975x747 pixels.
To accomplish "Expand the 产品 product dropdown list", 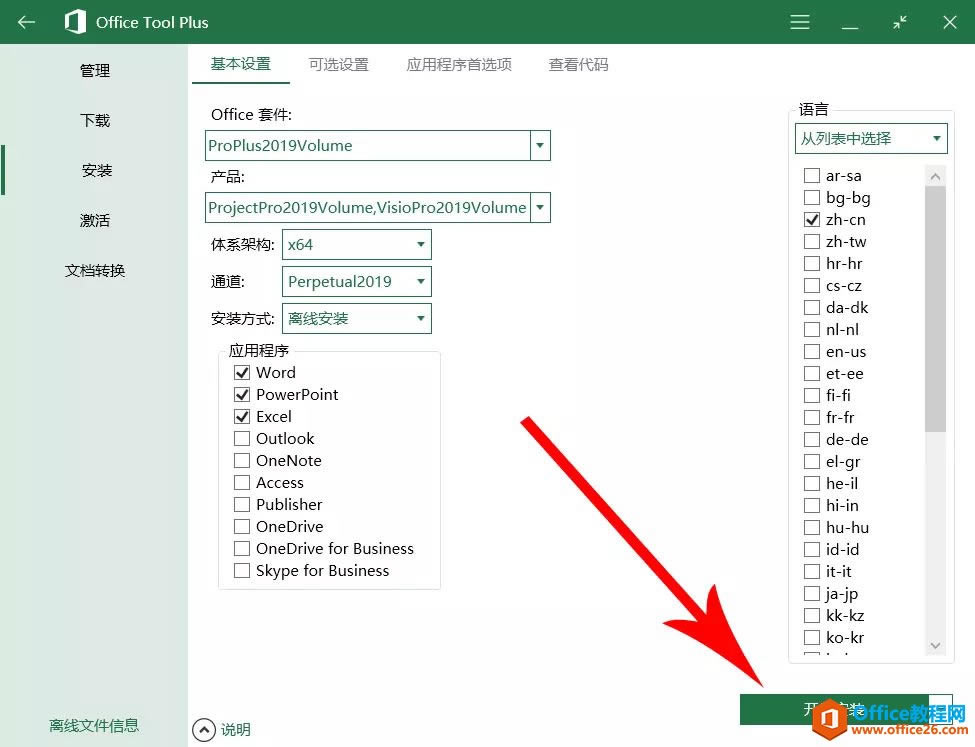I will pyautogui.click(x=539, y=207).
